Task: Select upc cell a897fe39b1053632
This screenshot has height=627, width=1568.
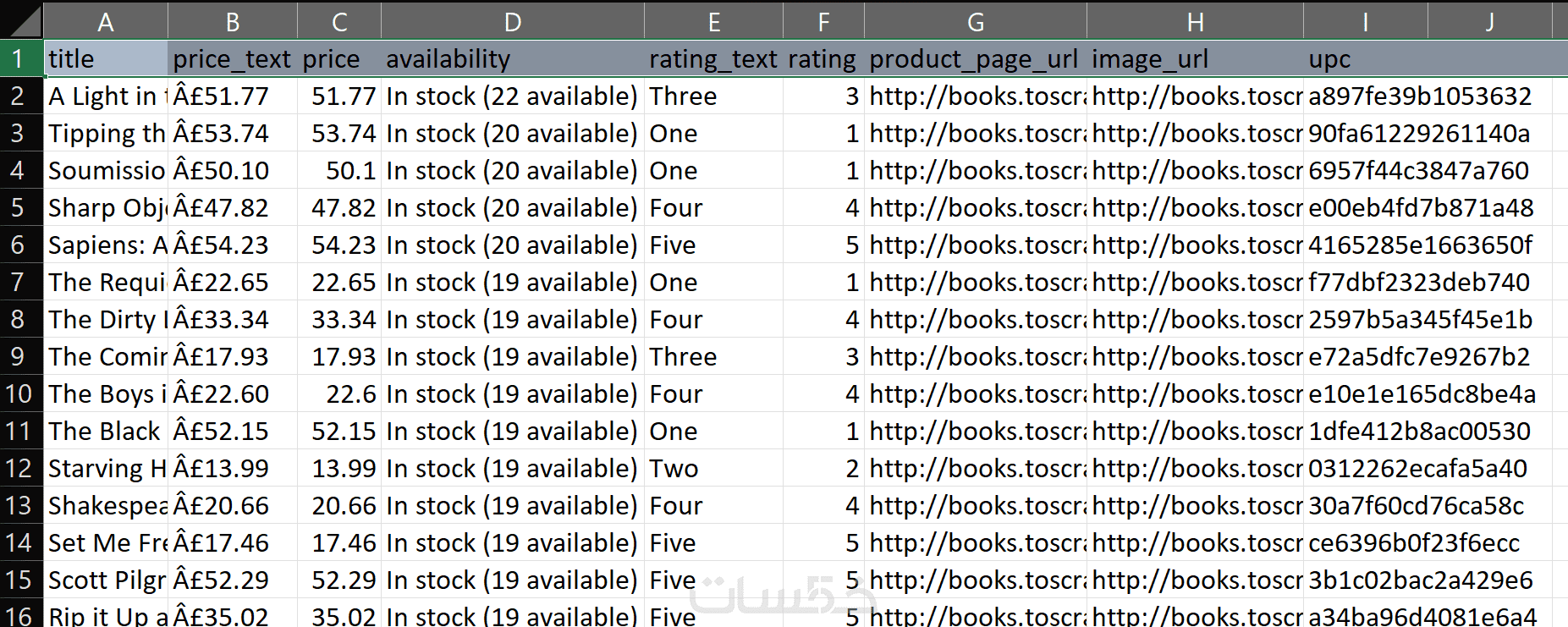Action: pyautogui.click(x=1420, y=96)
